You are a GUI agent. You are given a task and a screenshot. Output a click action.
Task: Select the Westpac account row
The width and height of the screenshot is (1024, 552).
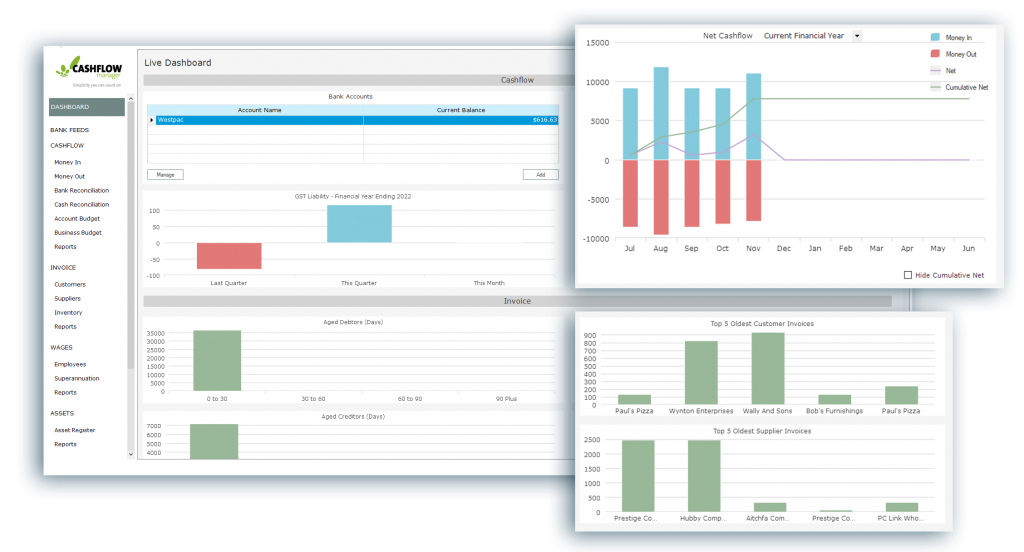click(353, 120)
